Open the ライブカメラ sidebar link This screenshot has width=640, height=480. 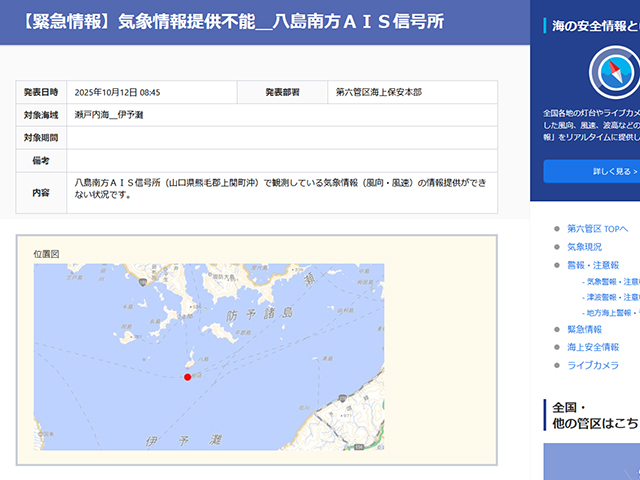tap(592, 365)
